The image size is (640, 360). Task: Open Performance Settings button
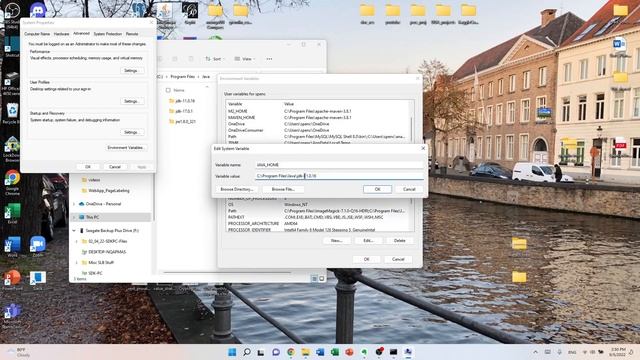[x=131, y=71]
